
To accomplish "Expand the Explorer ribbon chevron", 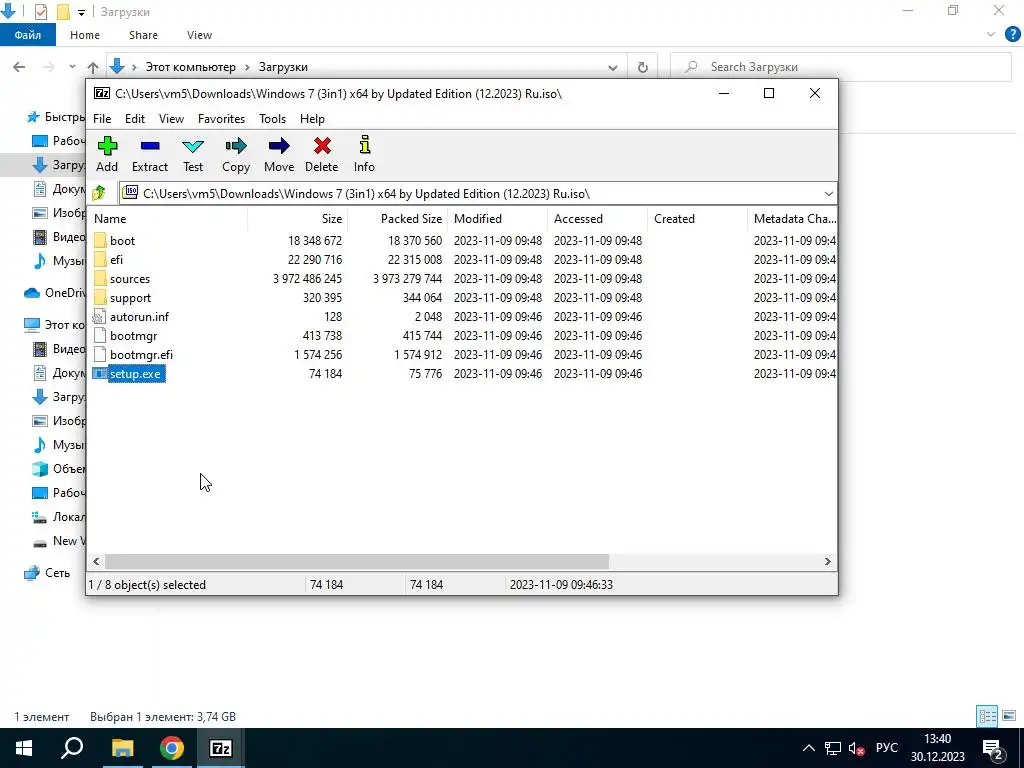I will point(991,35).
